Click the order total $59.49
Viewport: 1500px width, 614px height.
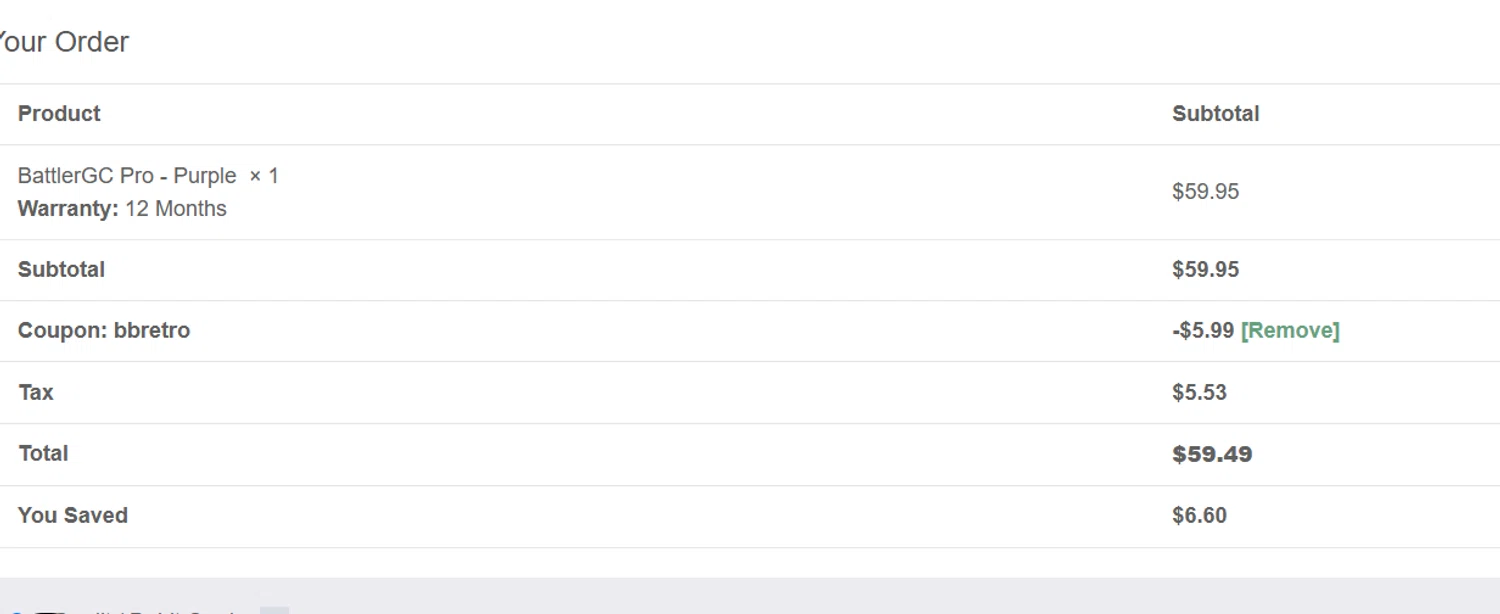point(1212,455)
